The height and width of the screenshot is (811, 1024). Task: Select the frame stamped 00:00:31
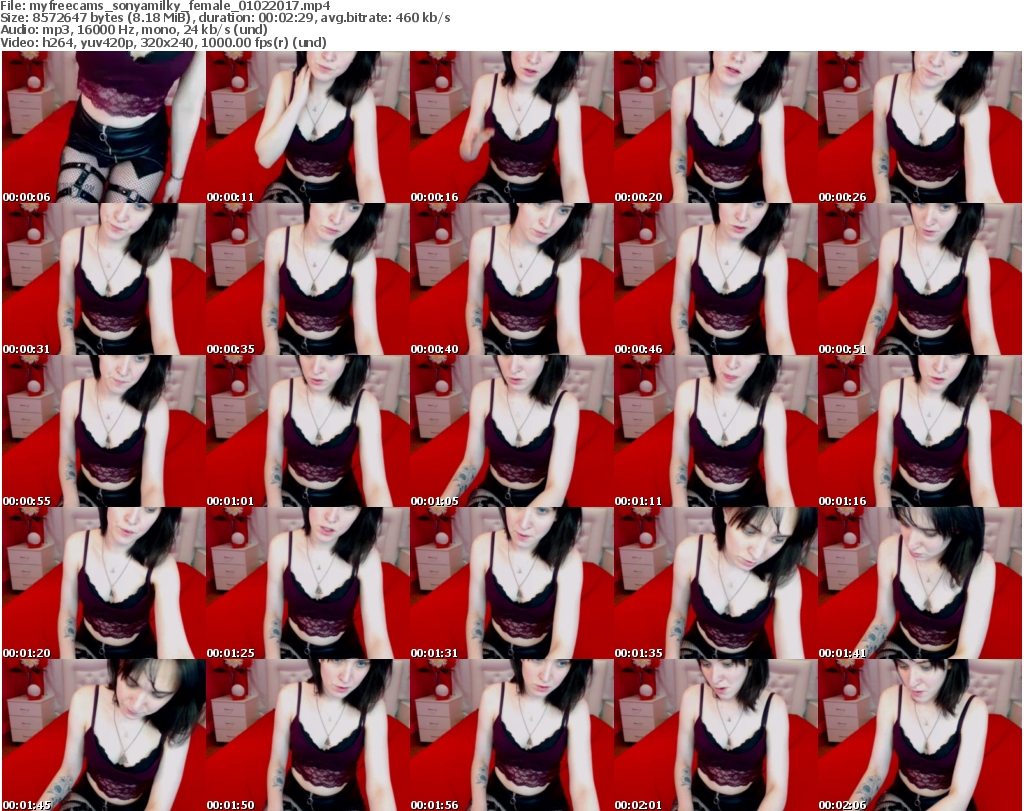[103, 279]
